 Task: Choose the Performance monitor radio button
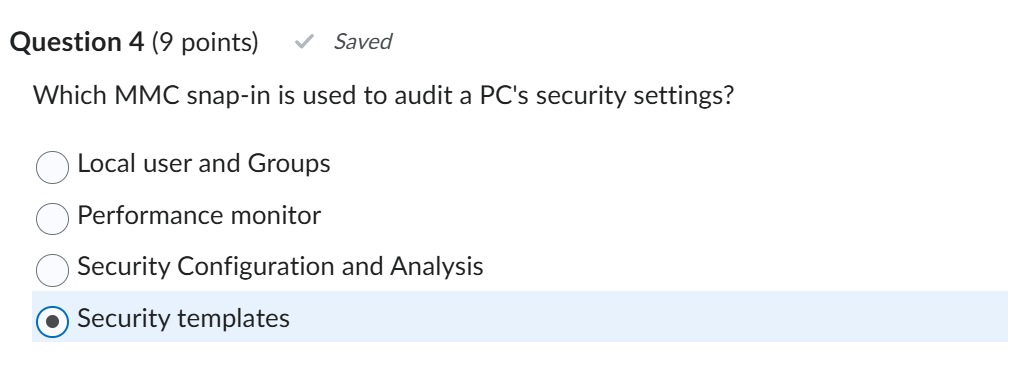[52, 218]
